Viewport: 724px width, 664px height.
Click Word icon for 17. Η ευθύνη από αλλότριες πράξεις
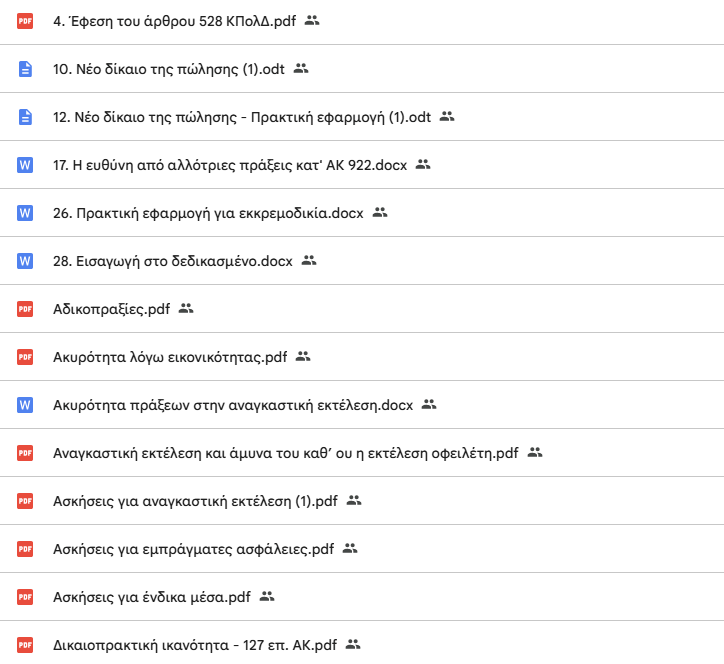[x=26, y=165]
